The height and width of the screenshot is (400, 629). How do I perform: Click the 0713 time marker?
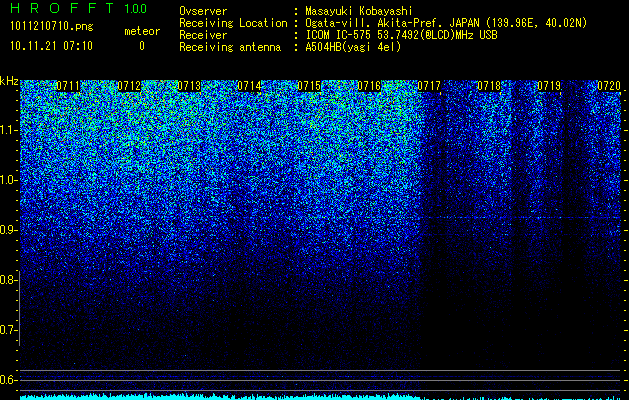click(x=189, y=86)
